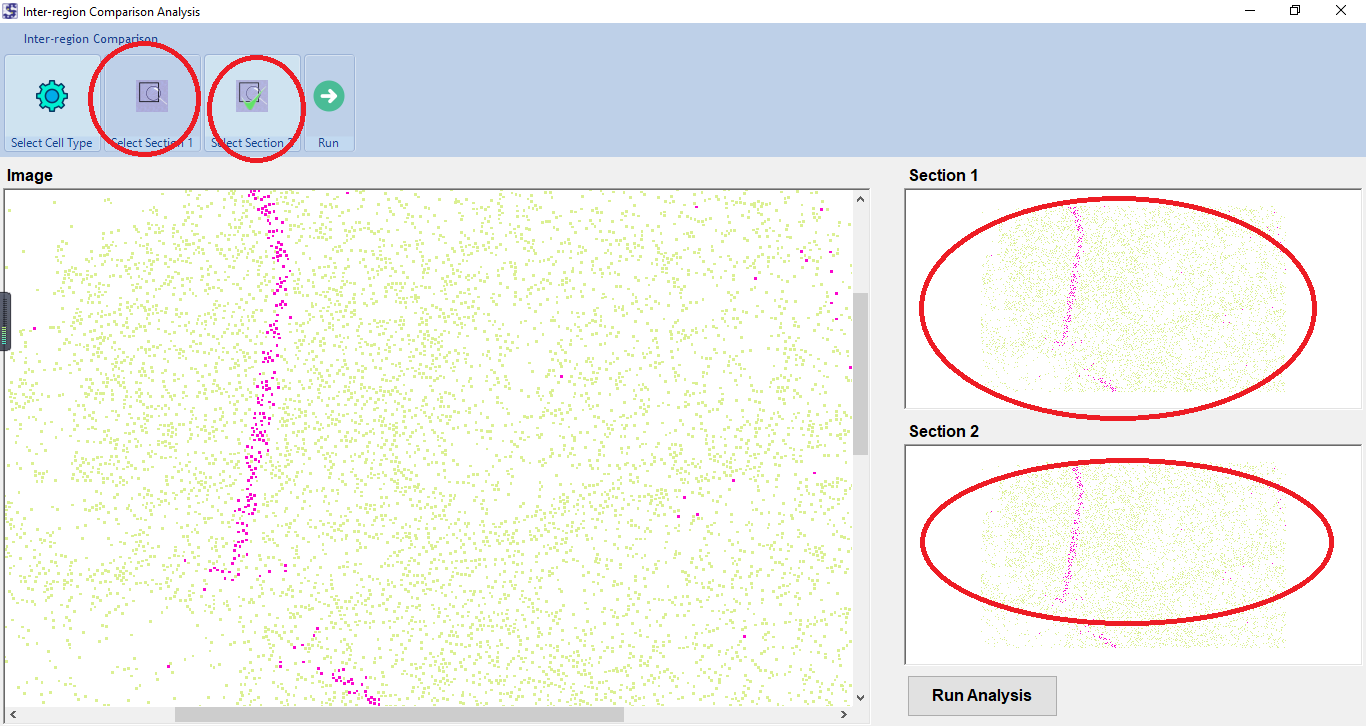Click the horizontal scrollbar left arrow

click(14, 714)
